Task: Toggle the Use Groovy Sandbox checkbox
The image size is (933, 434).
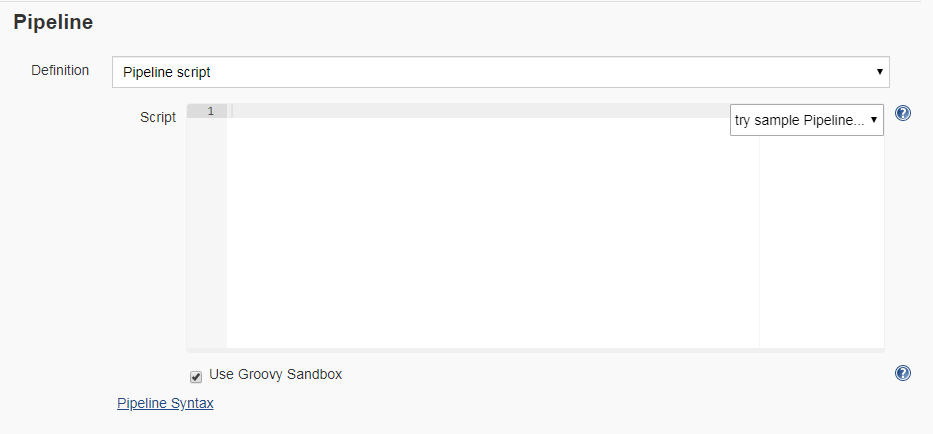Action: pos(196,376)
